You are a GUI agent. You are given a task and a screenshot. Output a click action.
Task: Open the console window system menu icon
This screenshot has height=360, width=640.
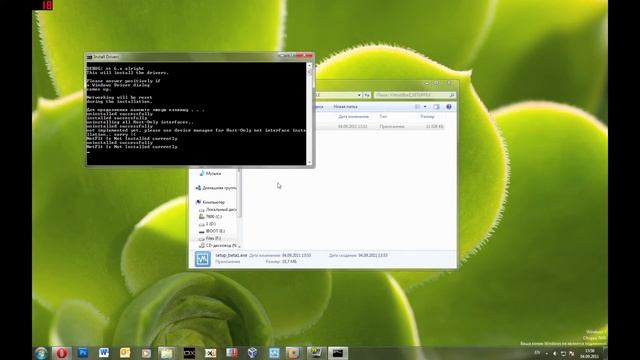[x=89, y=57]
